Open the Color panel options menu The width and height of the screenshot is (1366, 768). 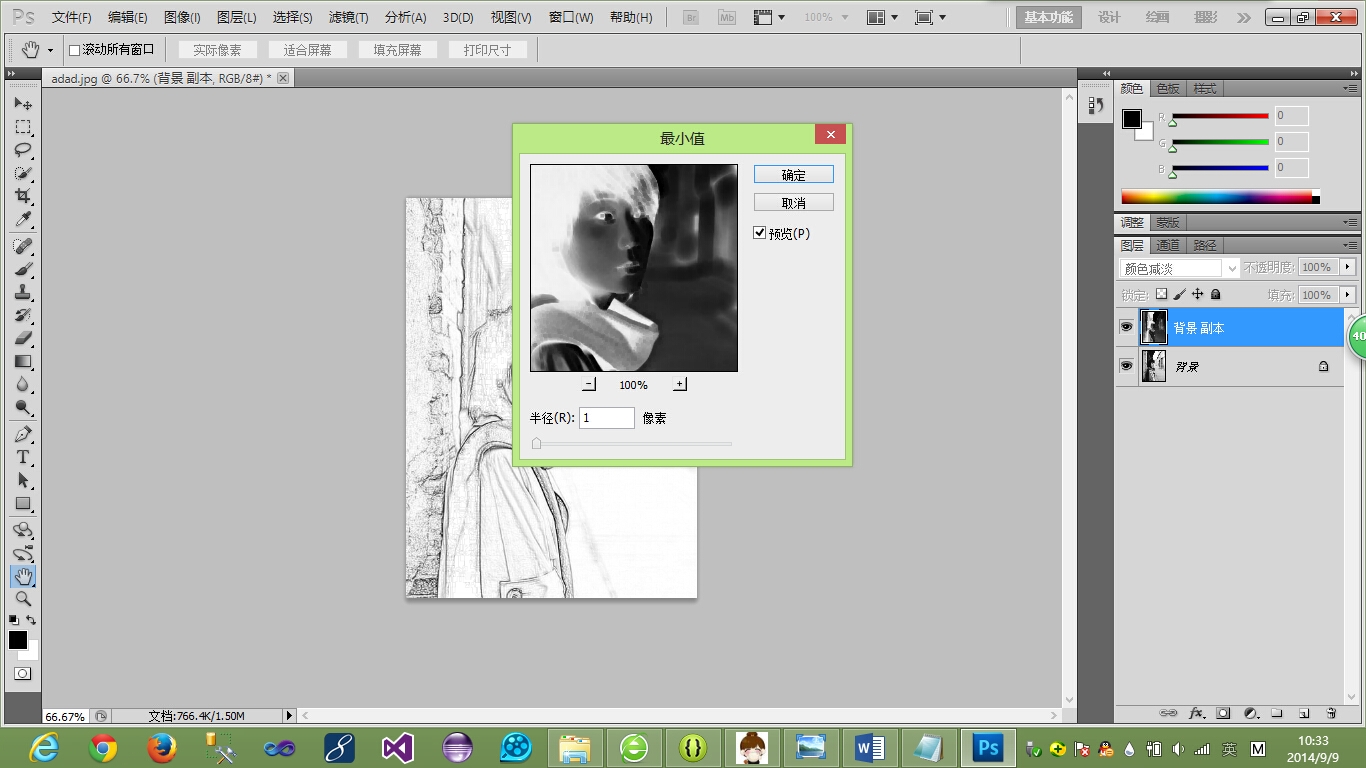[1350, 88]
